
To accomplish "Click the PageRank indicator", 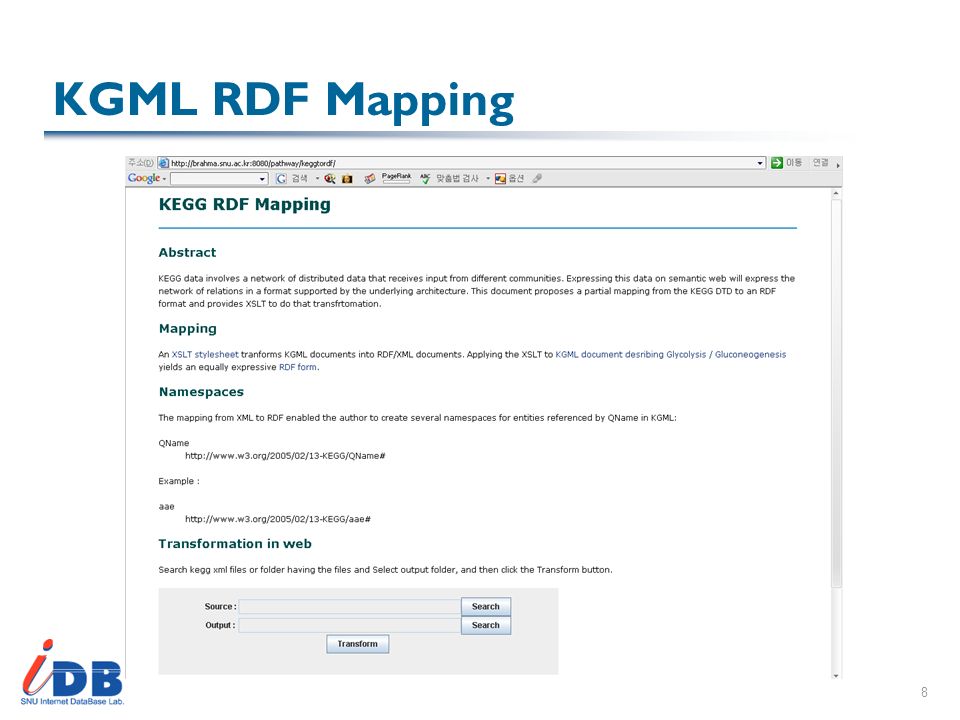I will point(396,178).
